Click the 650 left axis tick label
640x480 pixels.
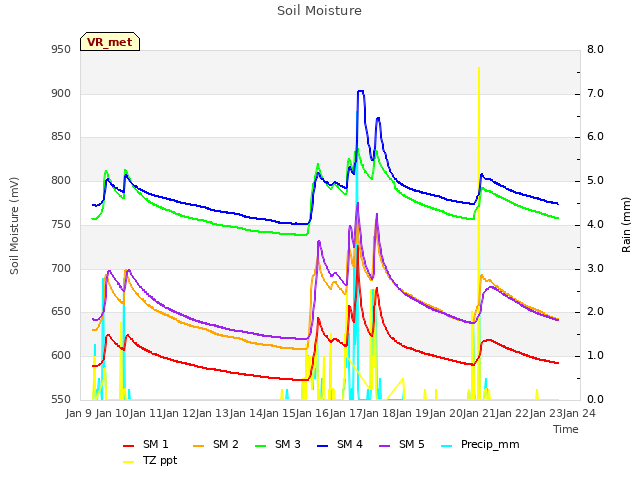pyautogui.click(x=61, y=312)
